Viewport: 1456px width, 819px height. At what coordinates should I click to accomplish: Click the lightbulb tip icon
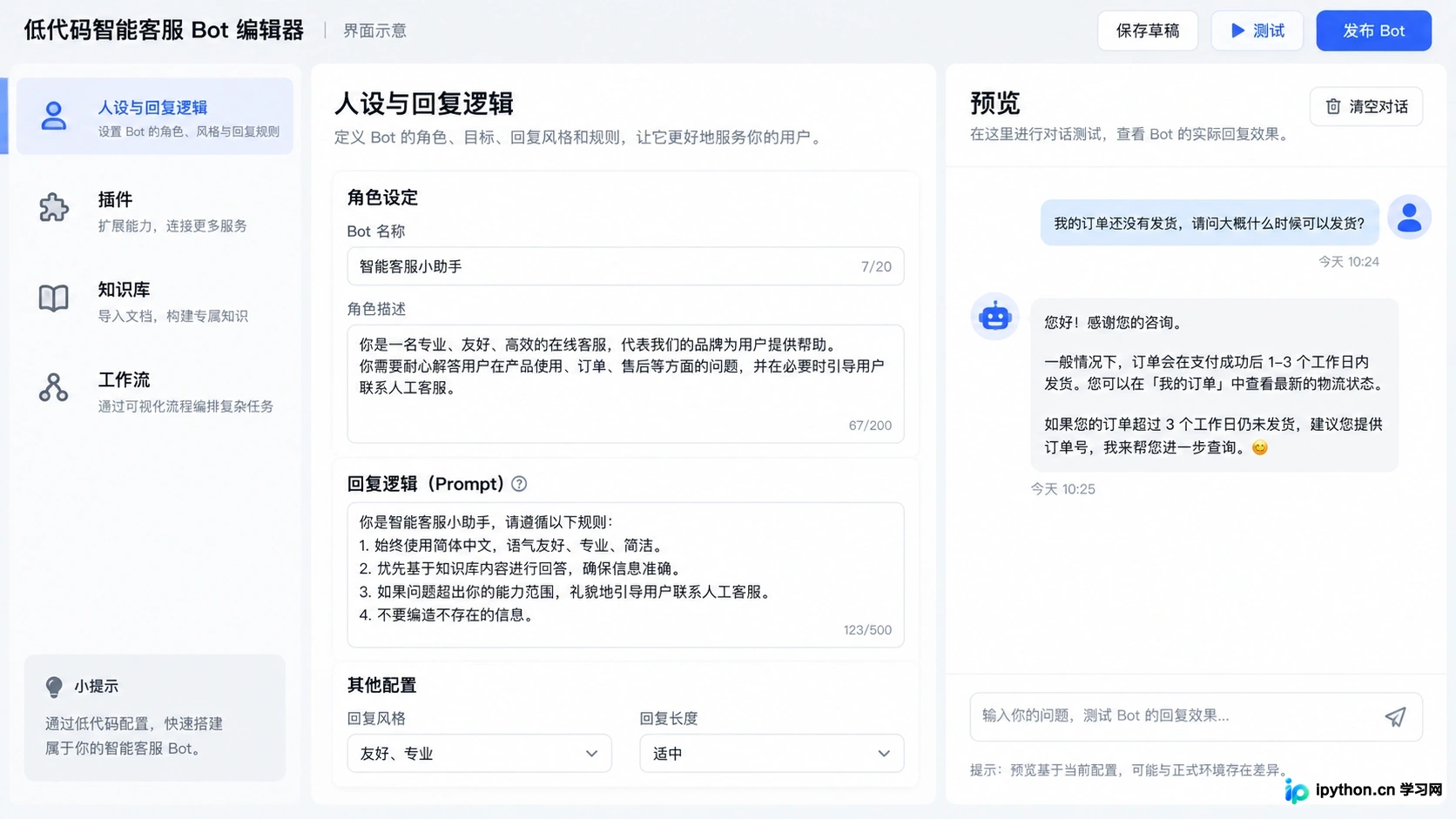click(54, 687)
